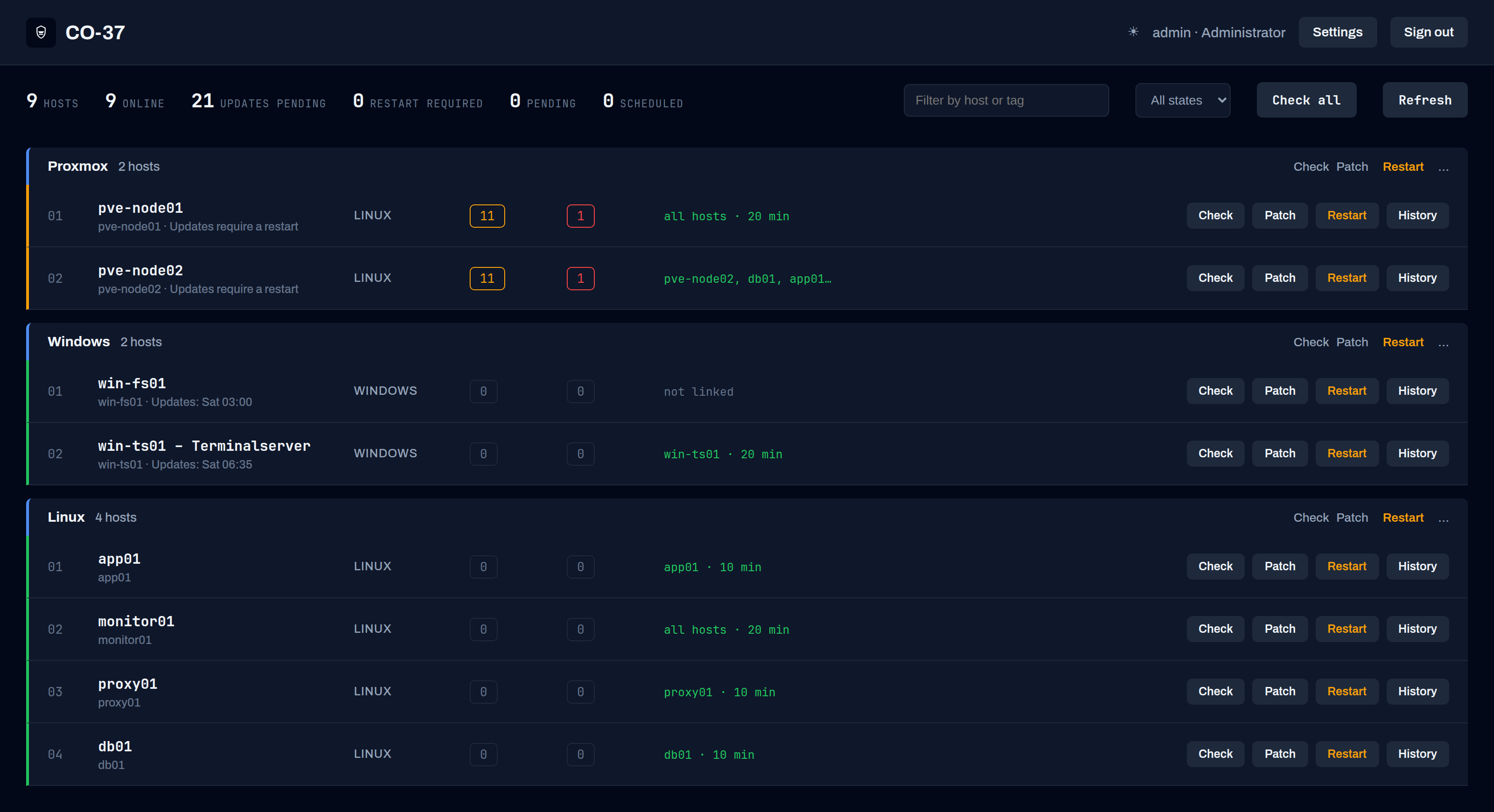Click the 'db01 · 10 min' schedule text

click(709, 755)
